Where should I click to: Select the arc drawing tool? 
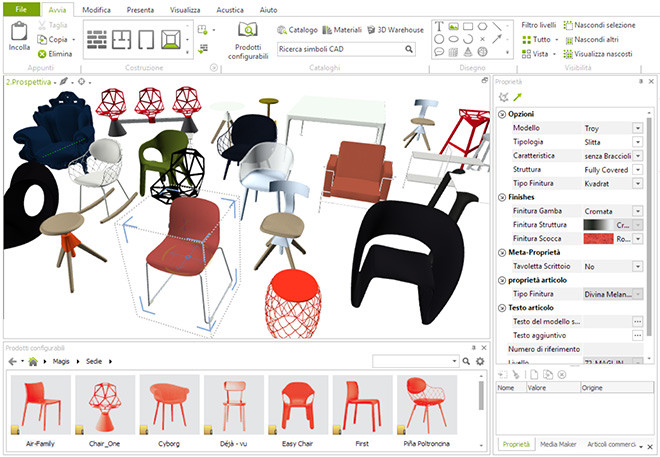point(468,40)
